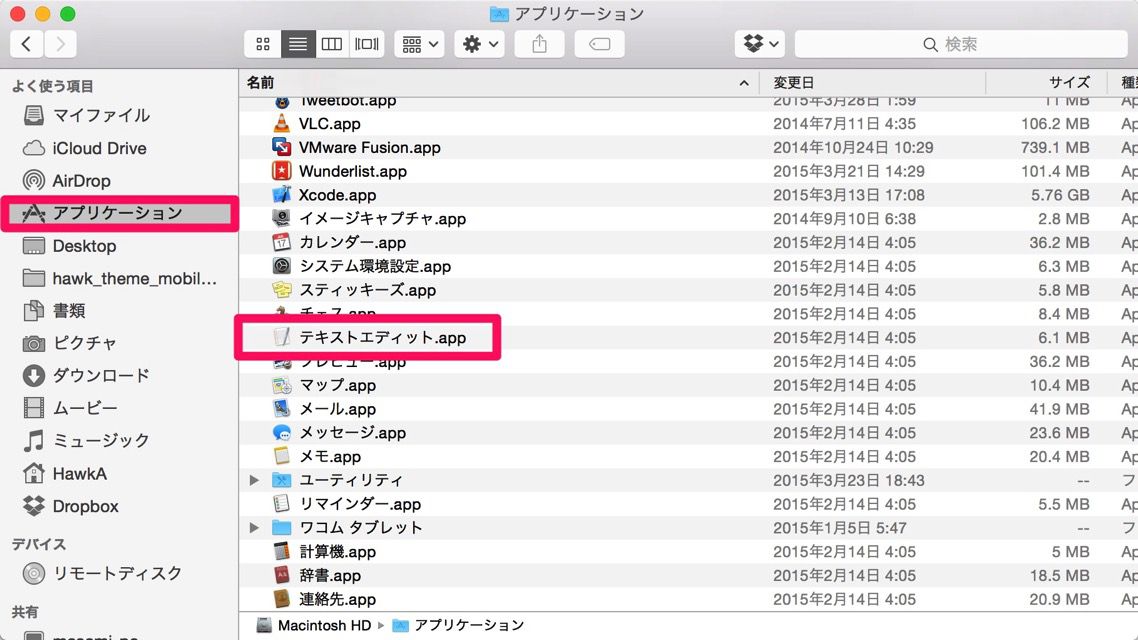The image size is (1138, 640).
Task: Switch to icon view in toolbar
Action: tap(263, 44)
